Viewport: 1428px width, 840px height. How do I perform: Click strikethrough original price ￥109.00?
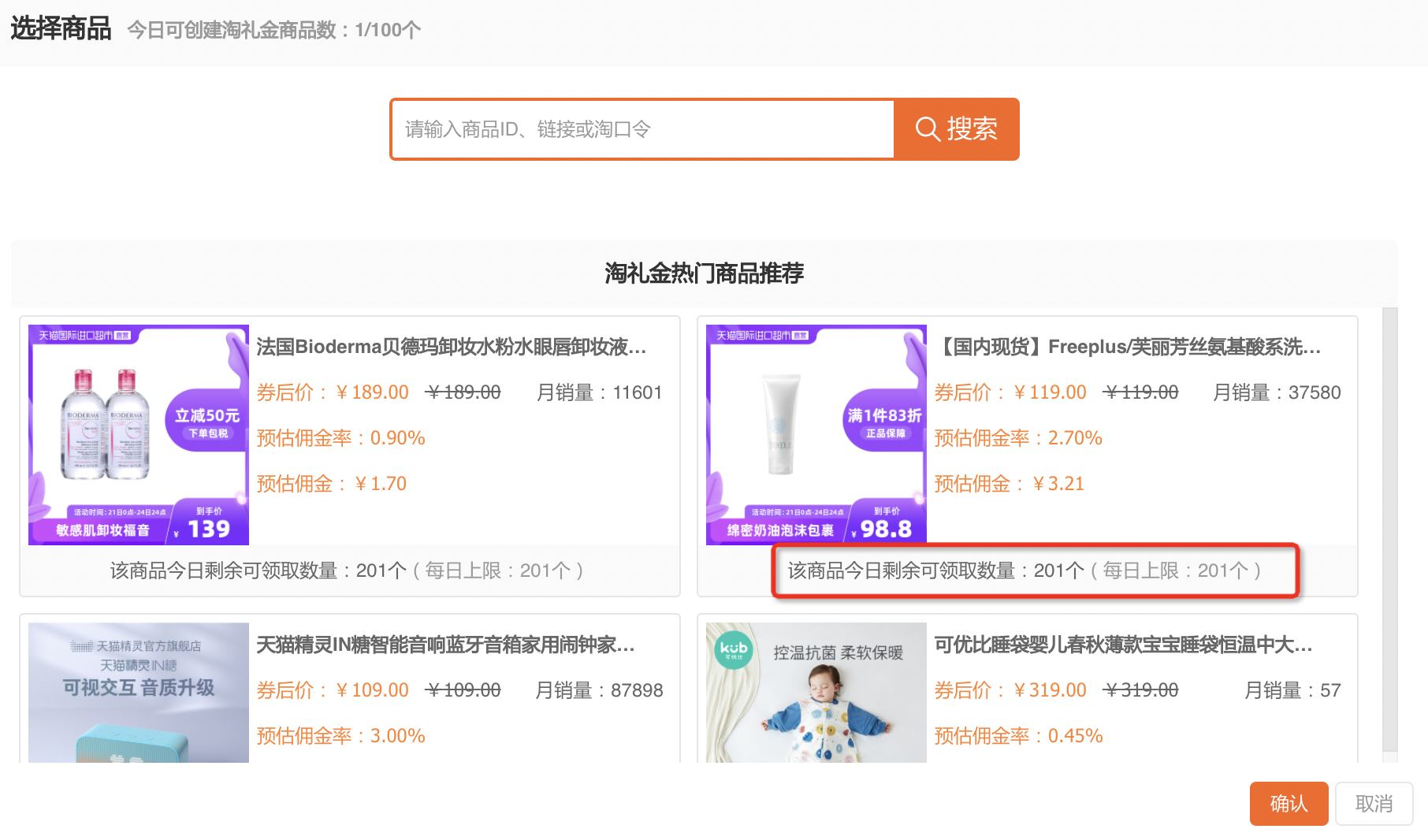click(463, 690)
